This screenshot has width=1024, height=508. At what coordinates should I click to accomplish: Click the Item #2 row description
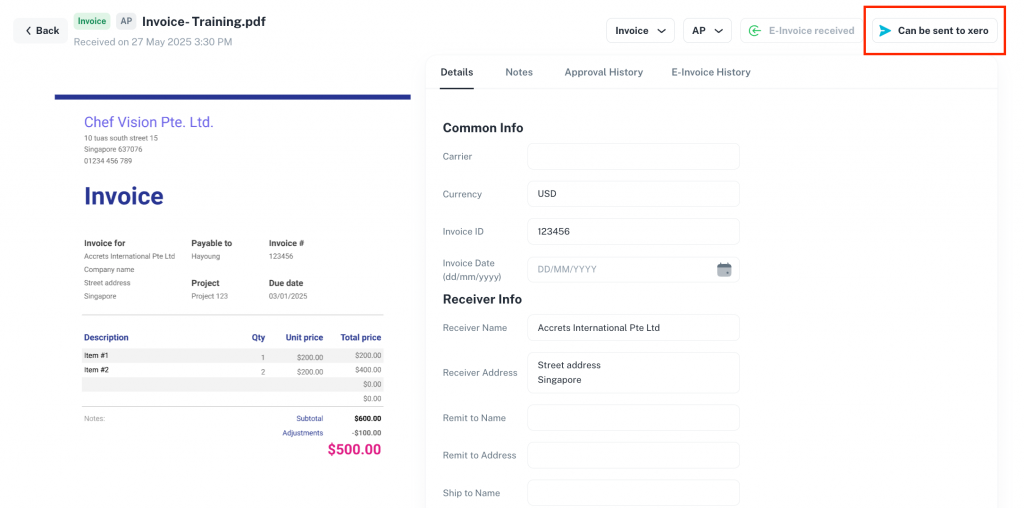pos(95,370)
